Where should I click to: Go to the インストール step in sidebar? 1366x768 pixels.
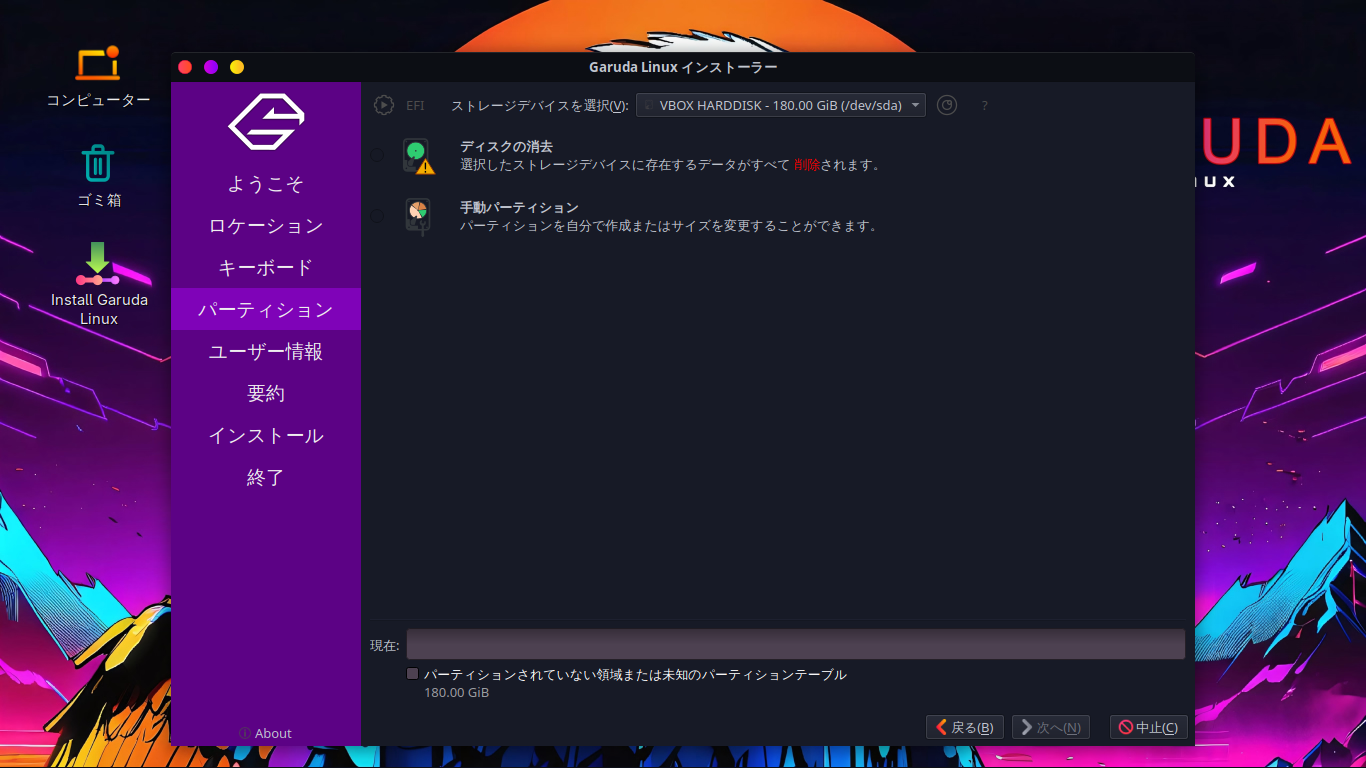click(x=266, y=436)
